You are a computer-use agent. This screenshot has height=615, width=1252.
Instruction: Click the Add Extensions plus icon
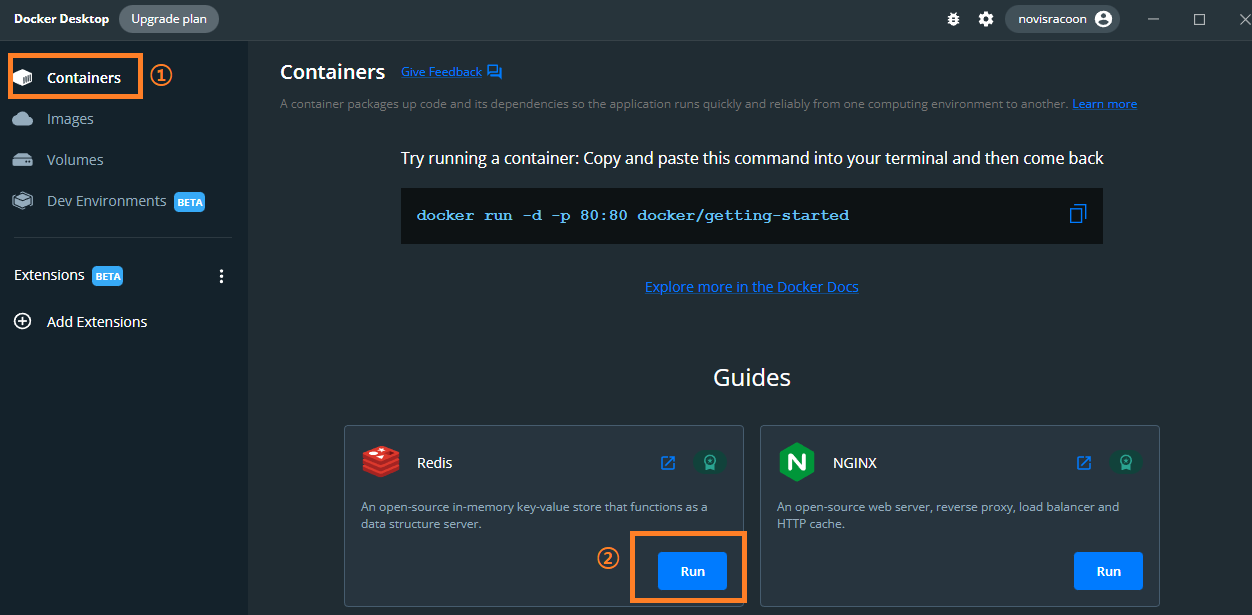click(22, 321)
